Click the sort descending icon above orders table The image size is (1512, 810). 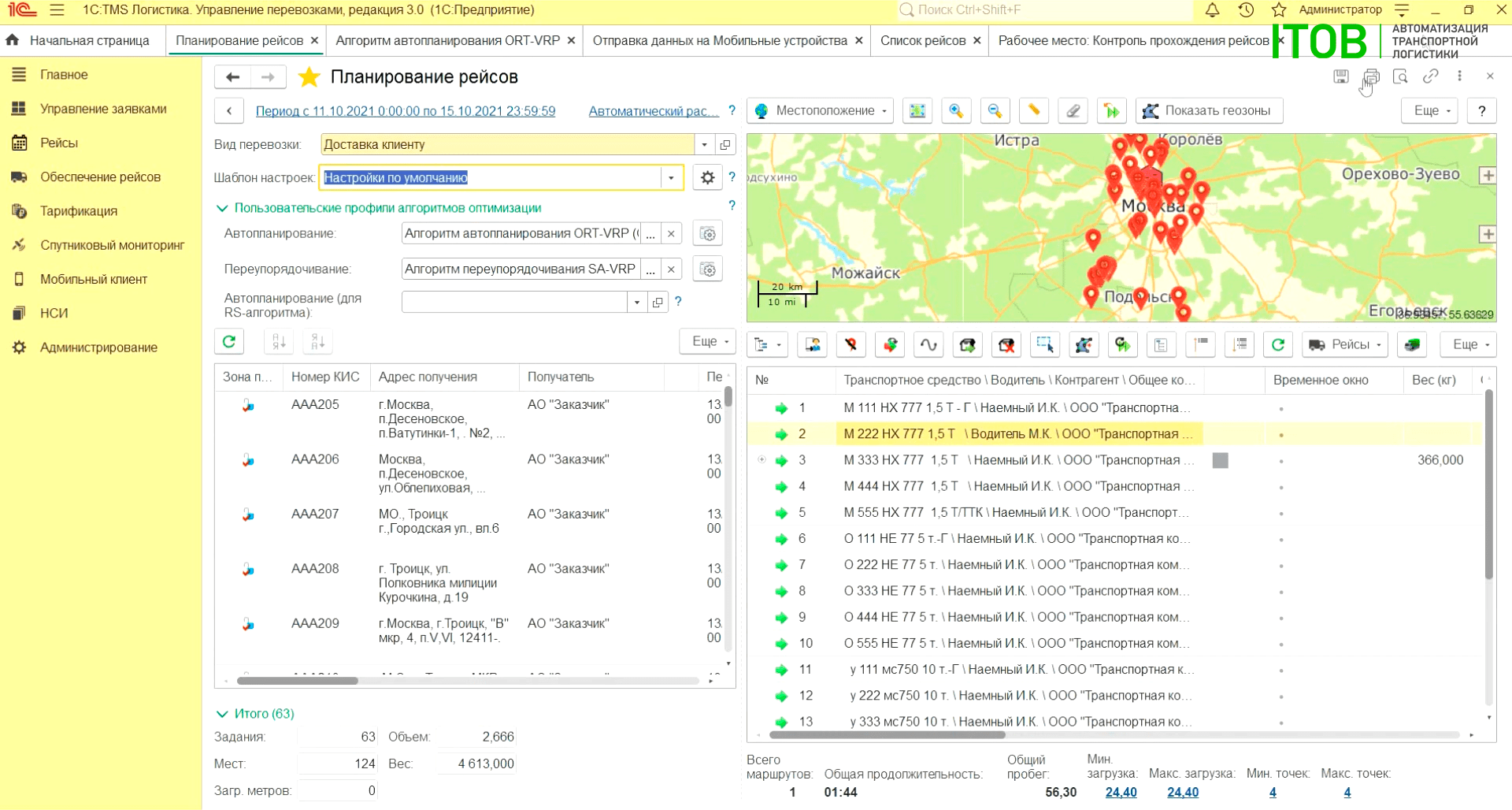317,342
